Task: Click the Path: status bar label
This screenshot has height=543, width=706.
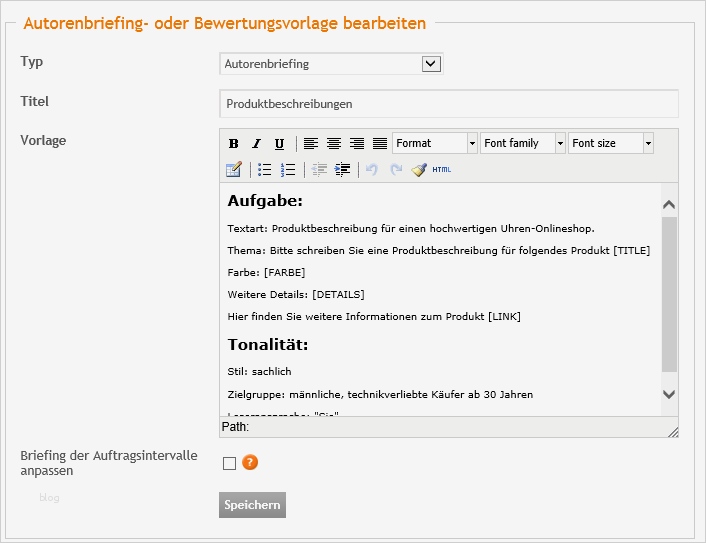Action: point(235,427)
